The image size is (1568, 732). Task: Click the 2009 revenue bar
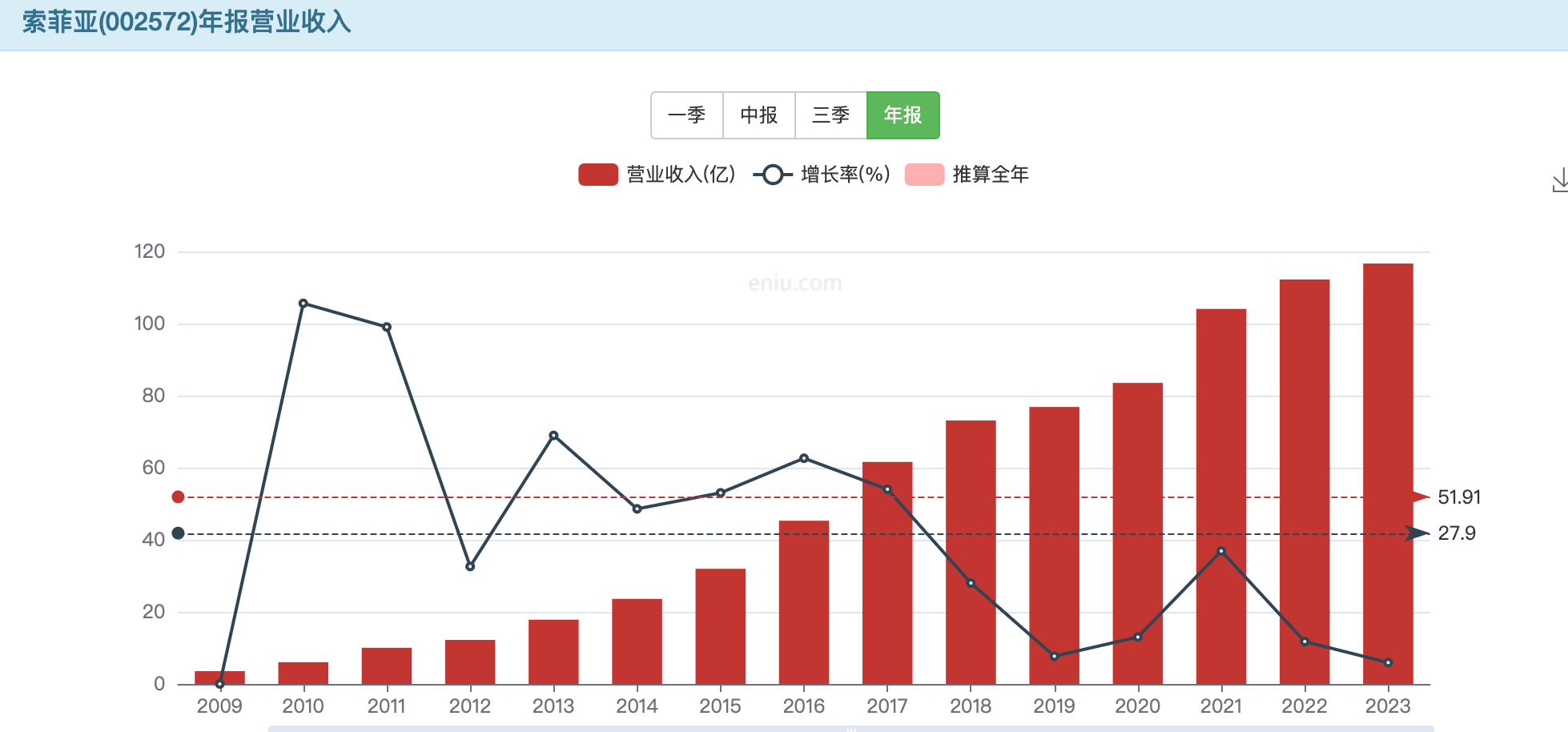(220, 678)
